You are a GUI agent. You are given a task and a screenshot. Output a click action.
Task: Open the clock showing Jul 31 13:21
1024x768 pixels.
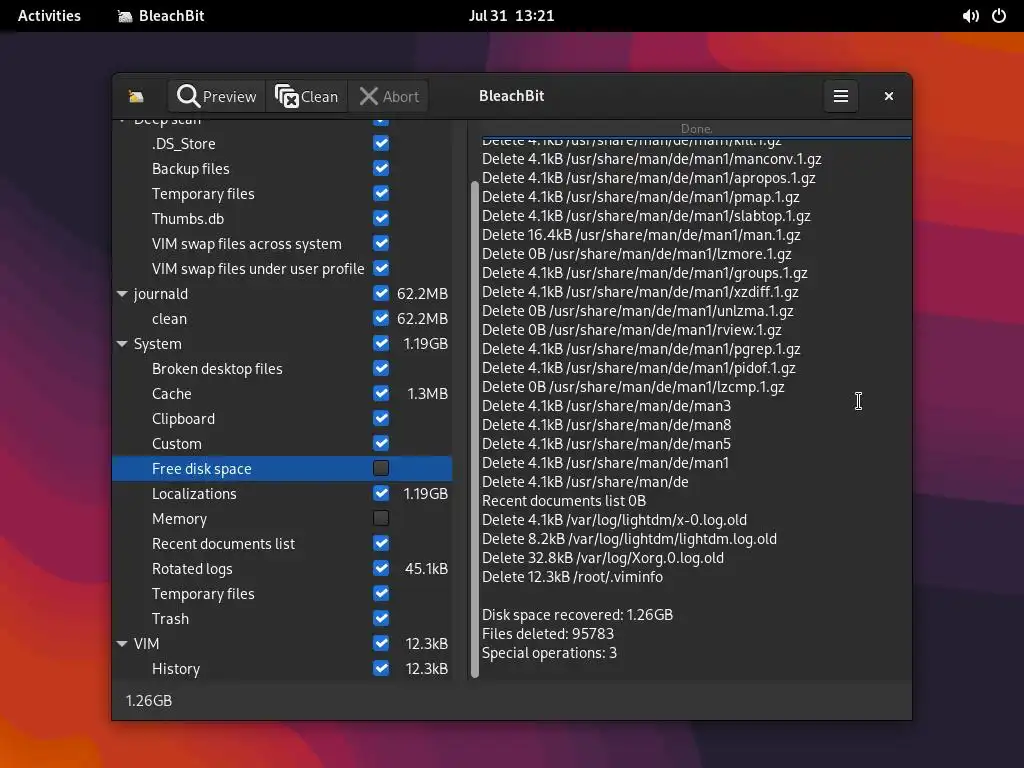tap(511, 16)
